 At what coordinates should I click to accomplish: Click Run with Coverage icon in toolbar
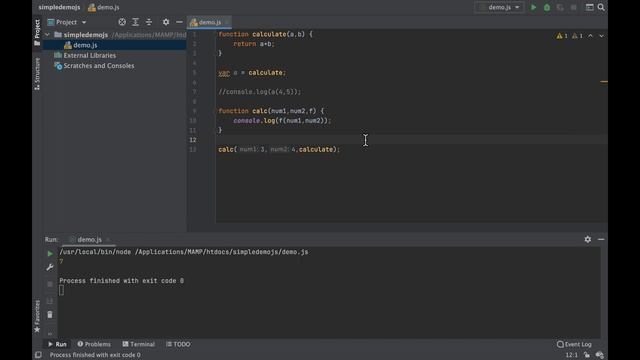coord(560,7)
